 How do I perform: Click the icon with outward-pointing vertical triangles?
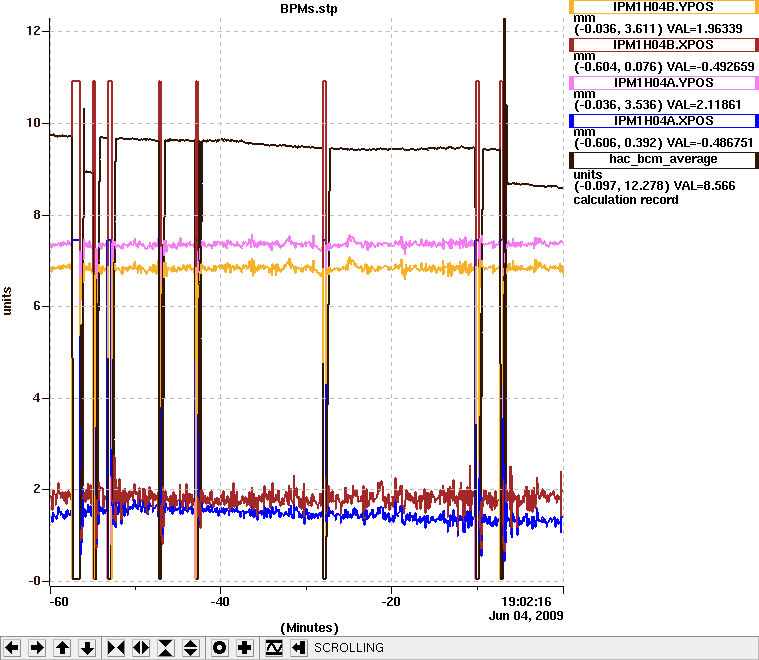coord(191,647)
